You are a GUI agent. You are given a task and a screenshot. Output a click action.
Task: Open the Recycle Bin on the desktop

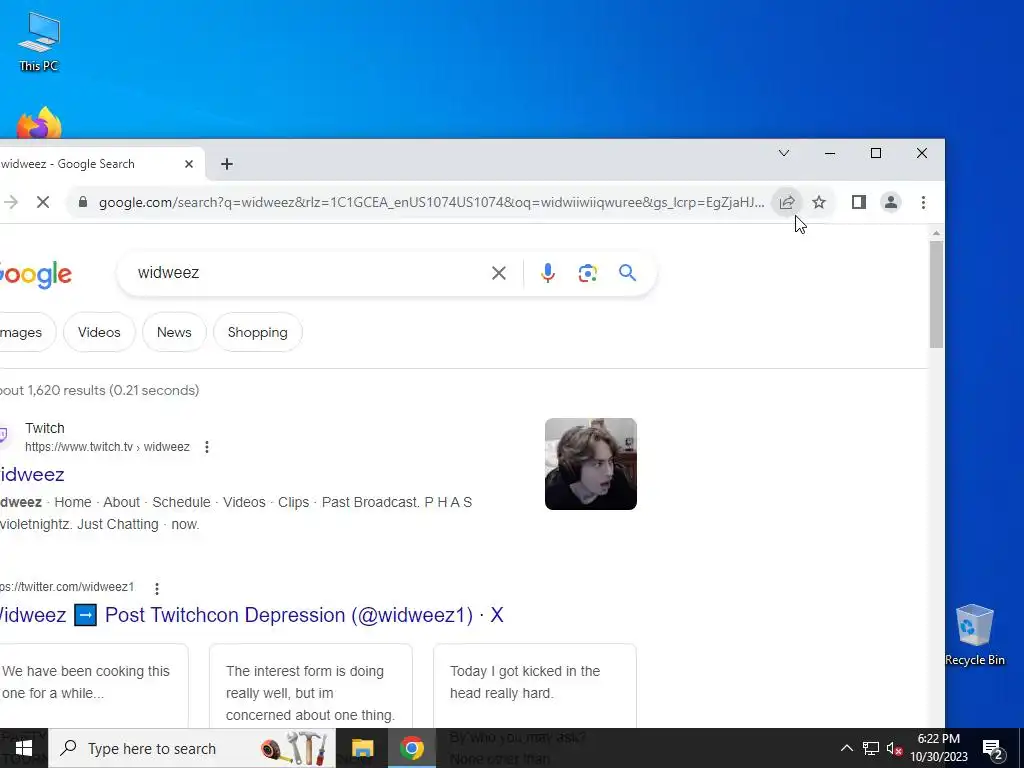click(x=974, y=634)
